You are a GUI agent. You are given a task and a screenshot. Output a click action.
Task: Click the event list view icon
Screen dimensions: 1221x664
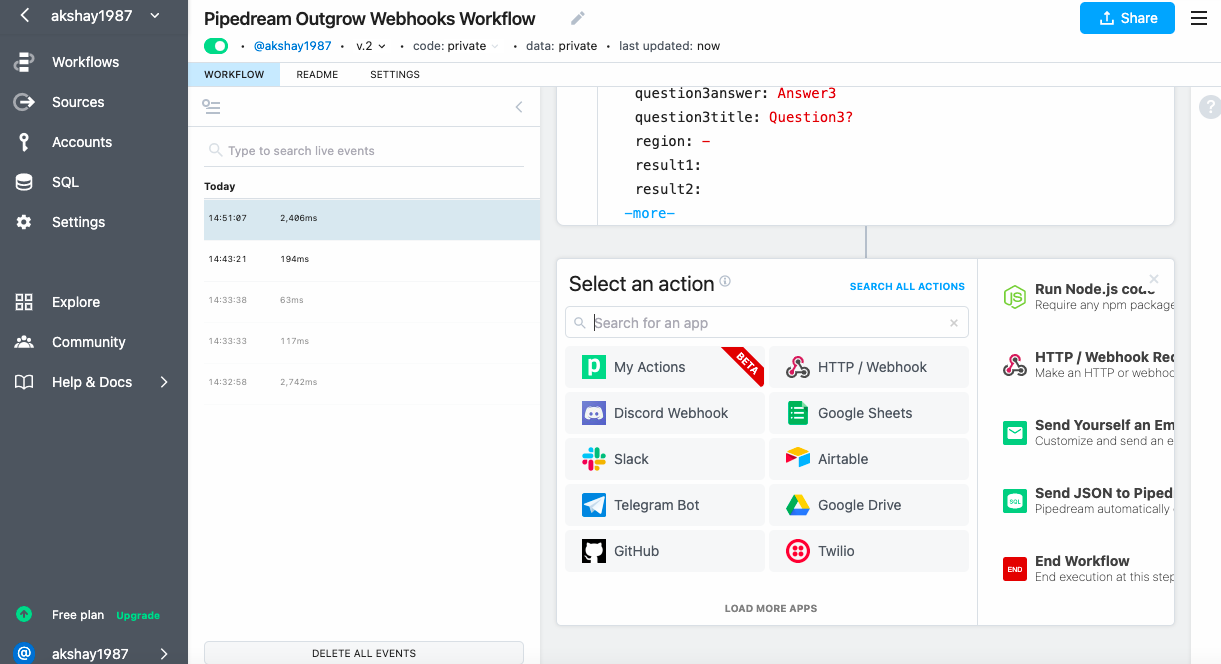coord(211,106)
